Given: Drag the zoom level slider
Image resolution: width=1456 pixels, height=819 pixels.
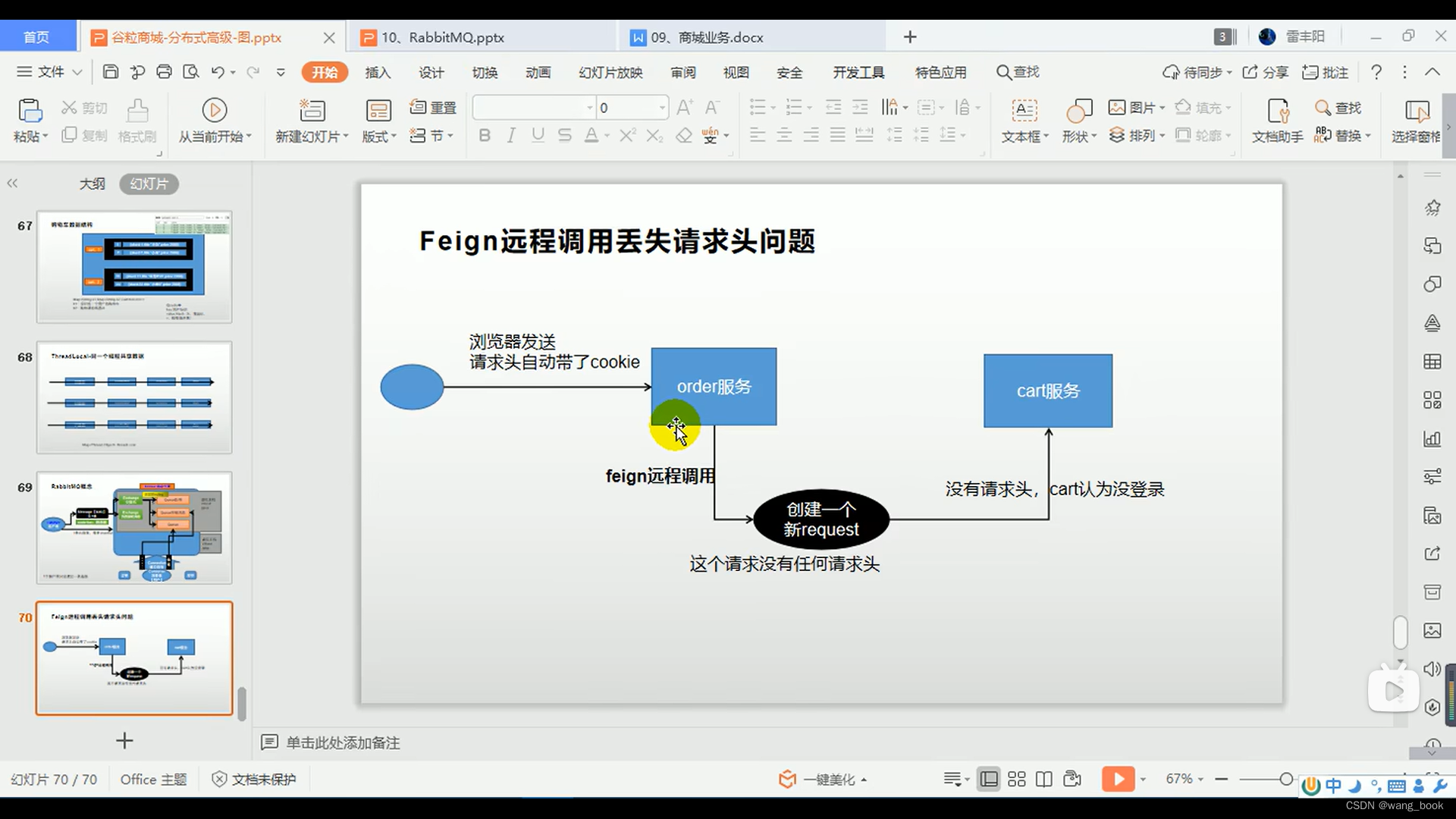Looking at the screenshot, I should coord(1289,779).
